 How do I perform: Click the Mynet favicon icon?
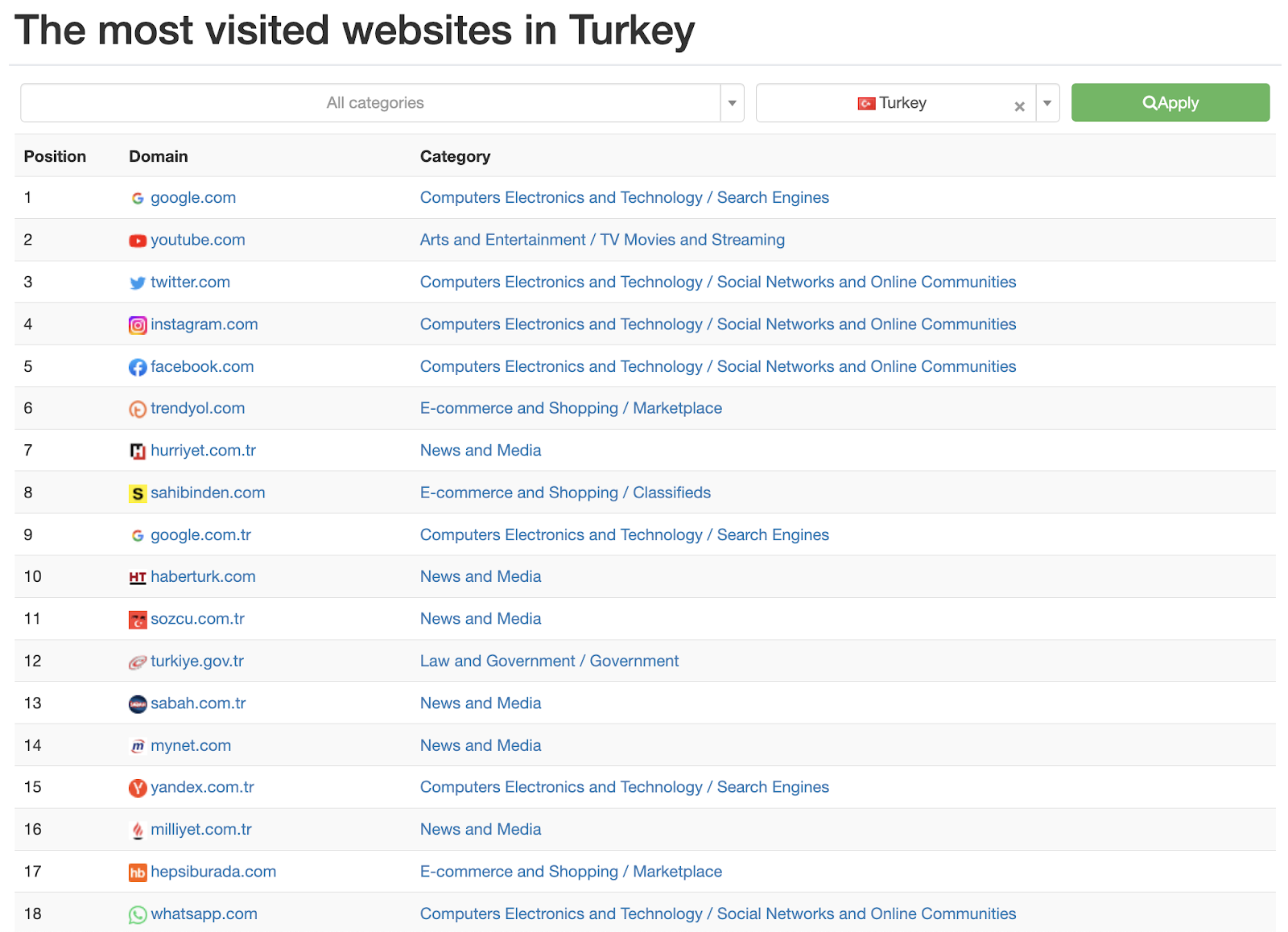[x=138, y=746]
